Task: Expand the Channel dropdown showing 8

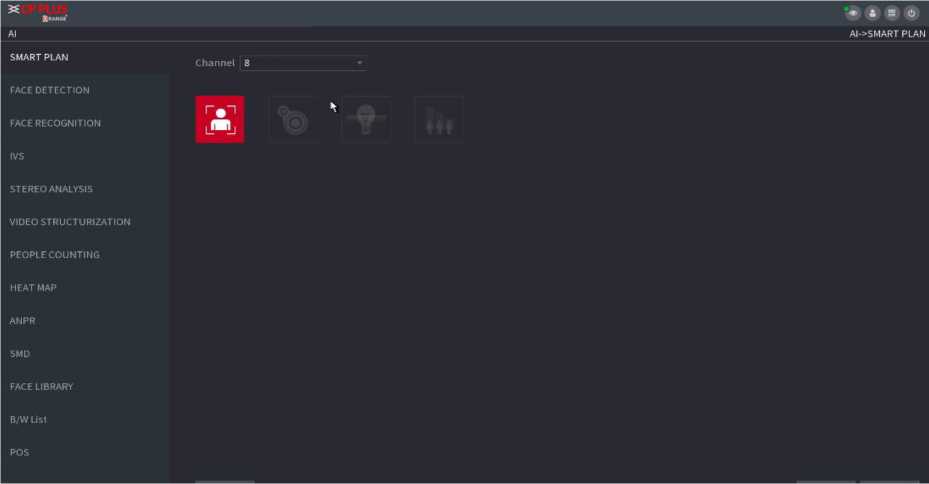Action: (x=303, y=63)
